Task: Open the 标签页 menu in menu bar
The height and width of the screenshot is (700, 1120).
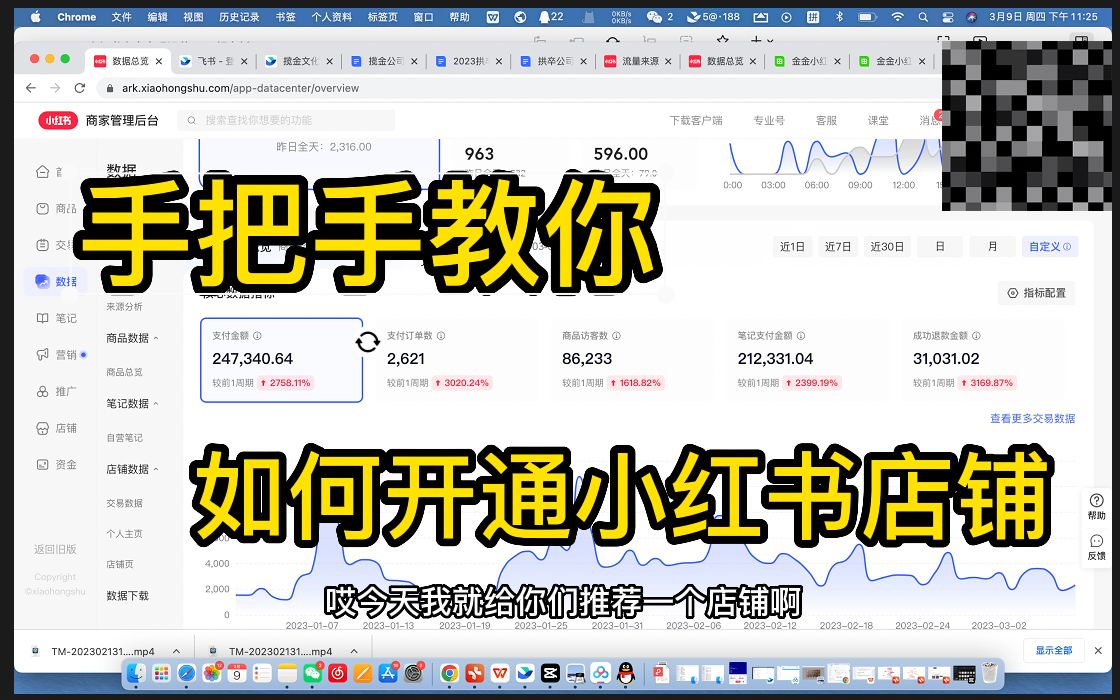Action: [383, 16]
